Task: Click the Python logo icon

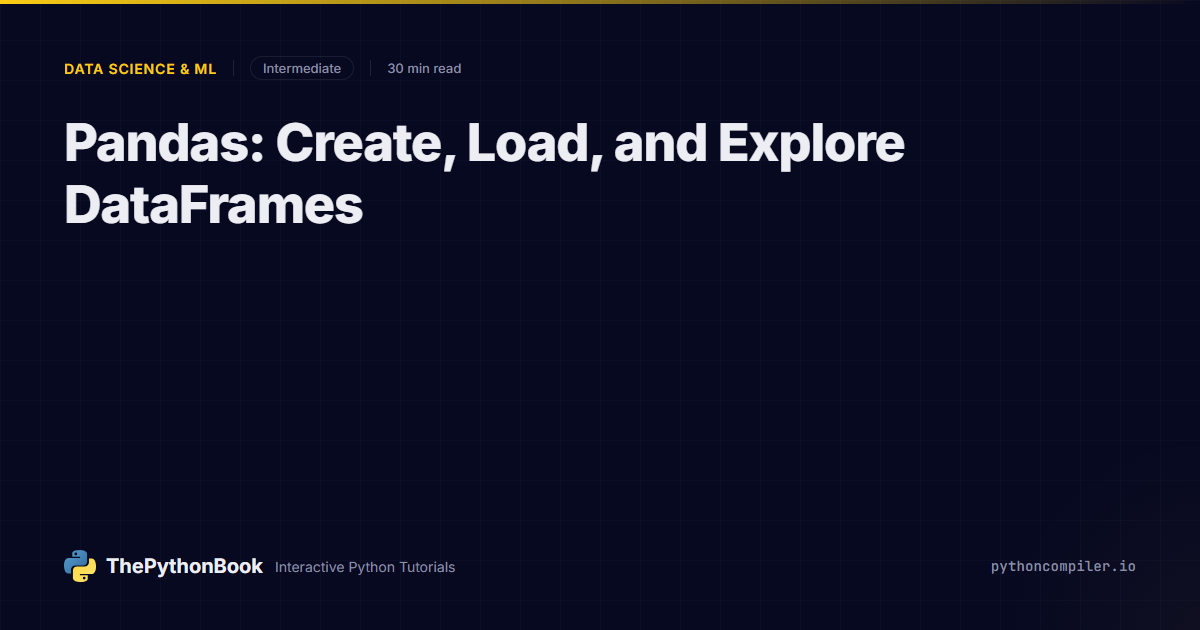Action: (80, 566)
